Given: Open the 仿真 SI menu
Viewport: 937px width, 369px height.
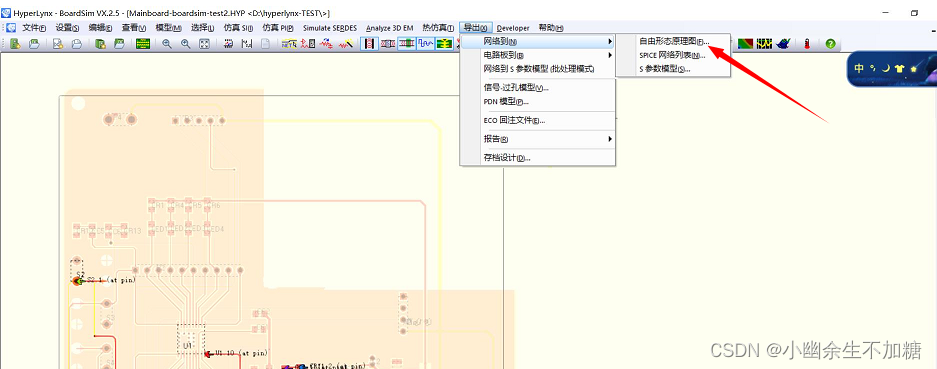Looking at the screenshot, I should tap(238, 28).
